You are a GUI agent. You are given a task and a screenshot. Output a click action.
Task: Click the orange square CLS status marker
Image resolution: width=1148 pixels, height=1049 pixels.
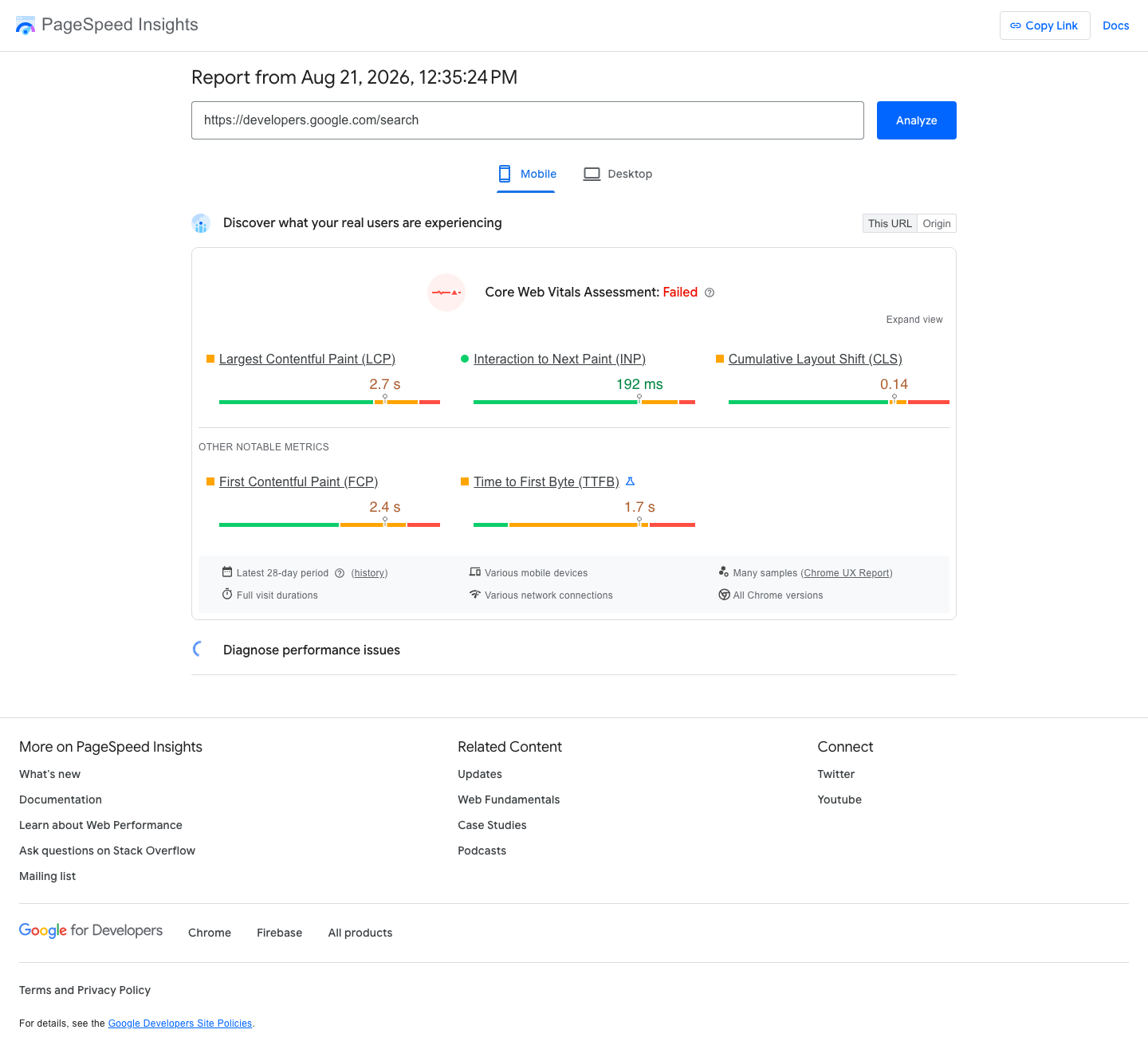720,359
